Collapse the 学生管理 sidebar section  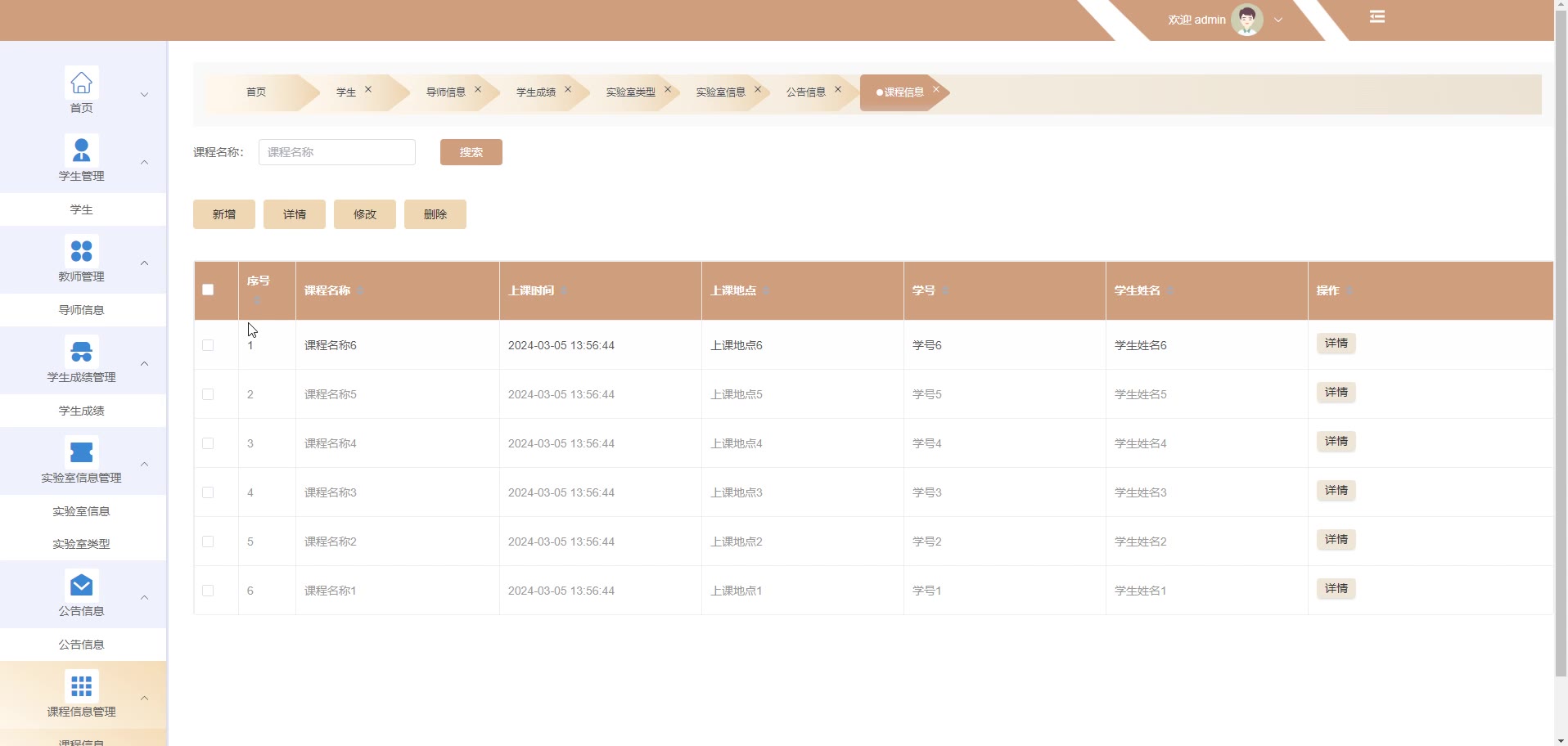coord(144,162)
